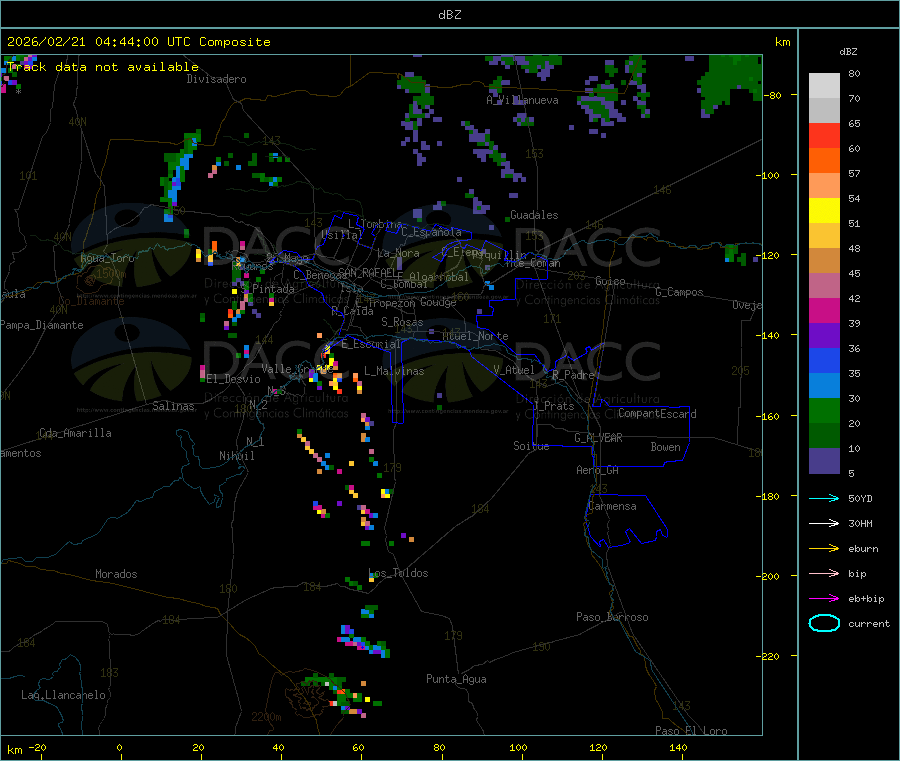900x761 pixels.
Task: Click the 39 dBZ magenta color swatch
Action: [824, 310]
